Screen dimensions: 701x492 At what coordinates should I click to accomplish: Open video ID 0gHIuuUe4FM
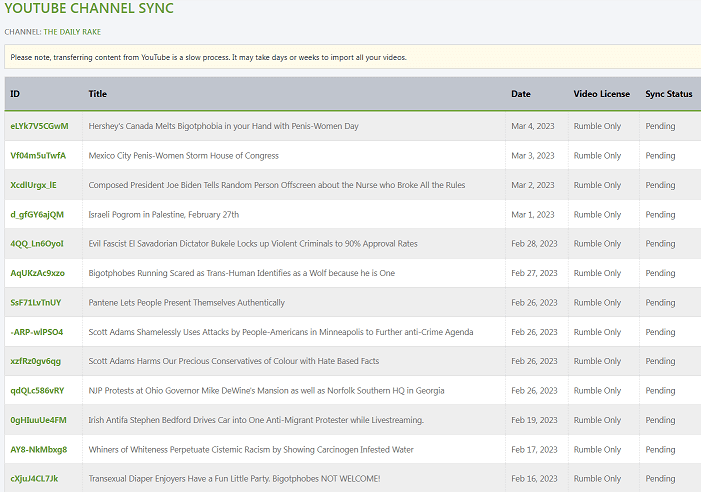(38, 420)
